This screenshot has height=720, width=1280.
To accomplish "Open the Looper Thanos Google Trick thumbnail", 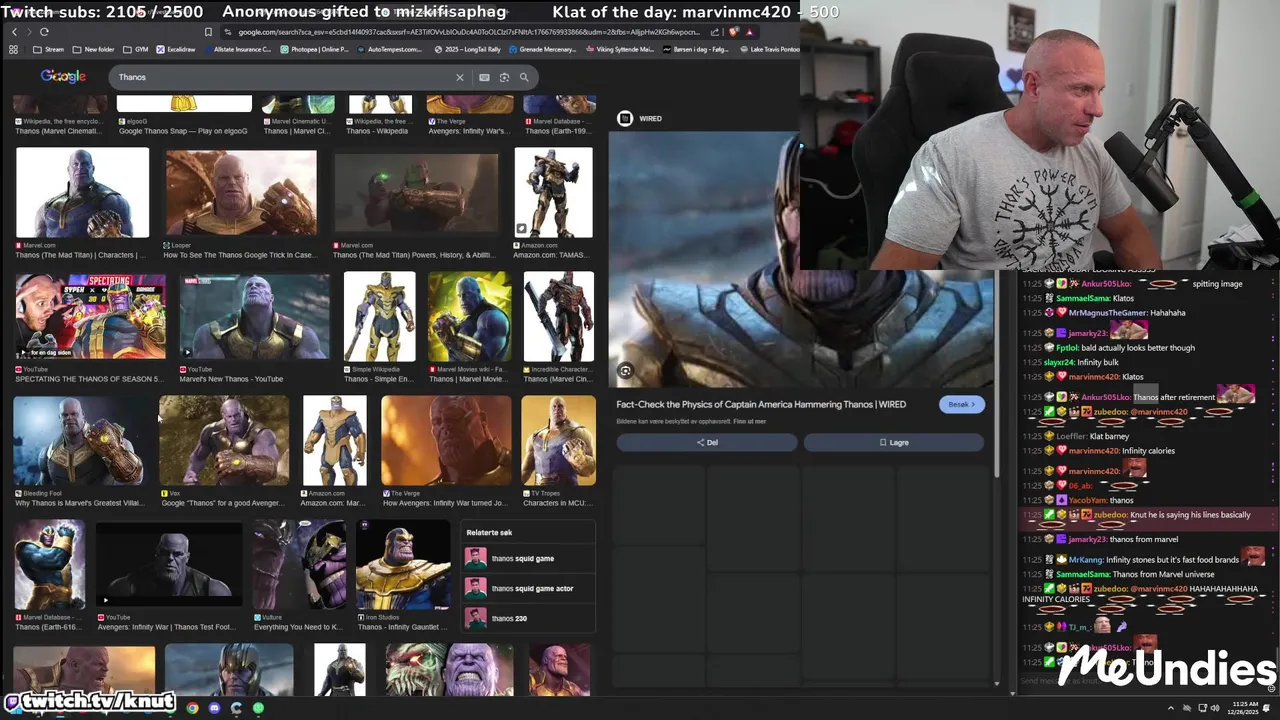I will (241, 193).
